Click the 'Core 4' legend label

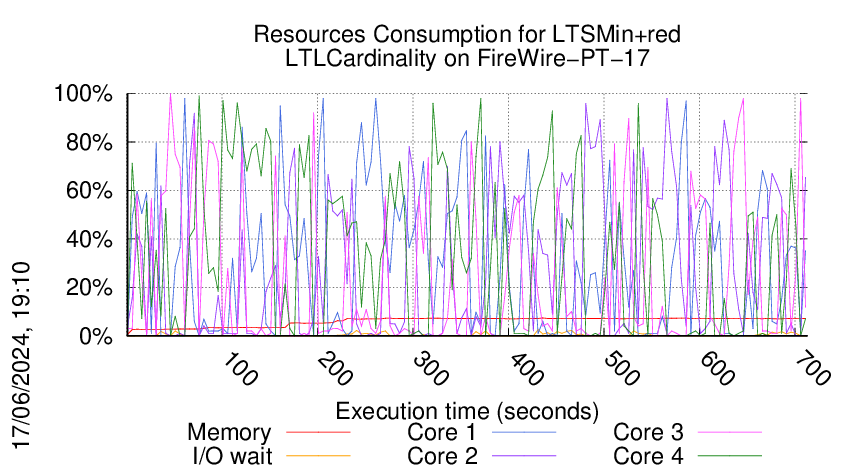pyautogui.click(x=648, y=456)
